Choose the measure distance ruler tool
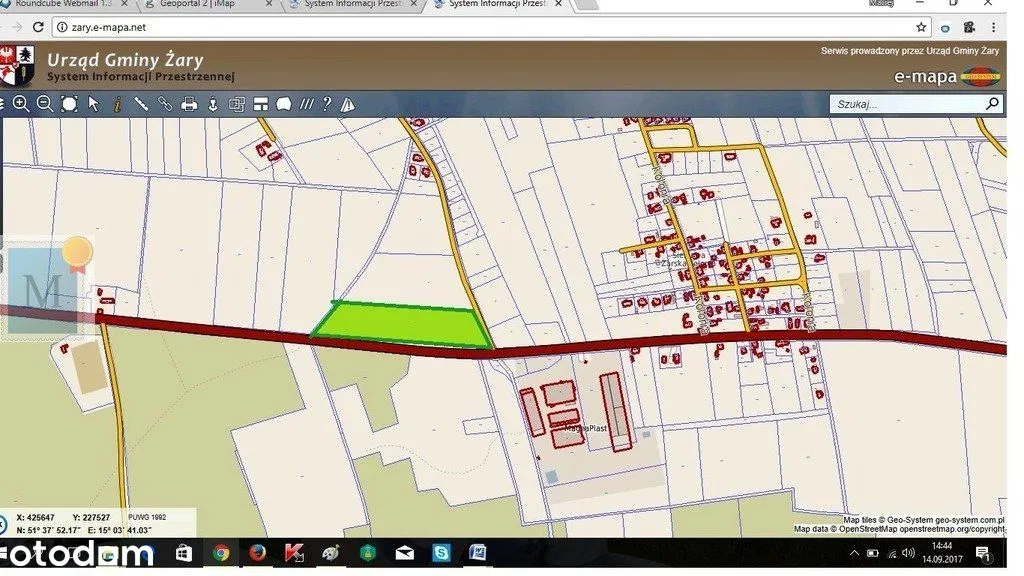Screen dimensions: 1024x576 click(x=141, y=104)
